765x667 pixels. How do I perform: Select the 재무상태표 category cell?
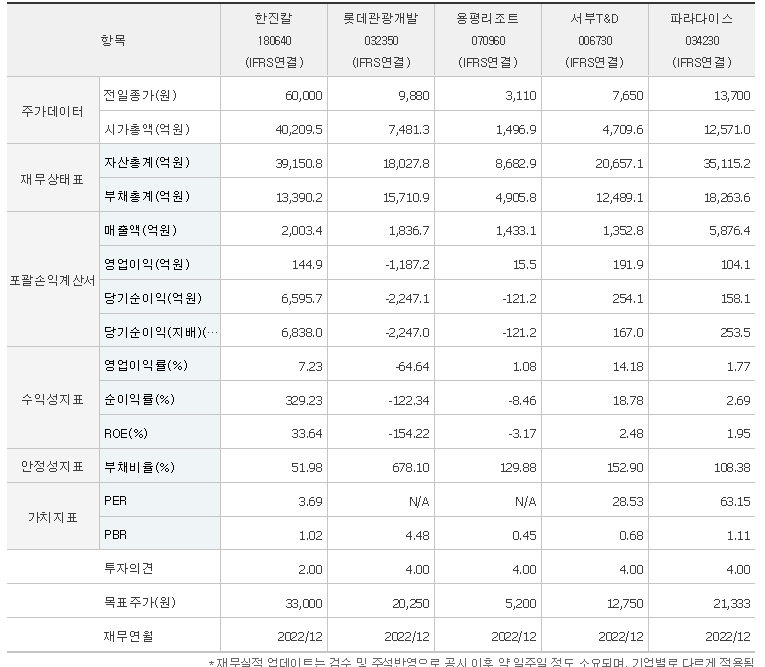[53, 179]
